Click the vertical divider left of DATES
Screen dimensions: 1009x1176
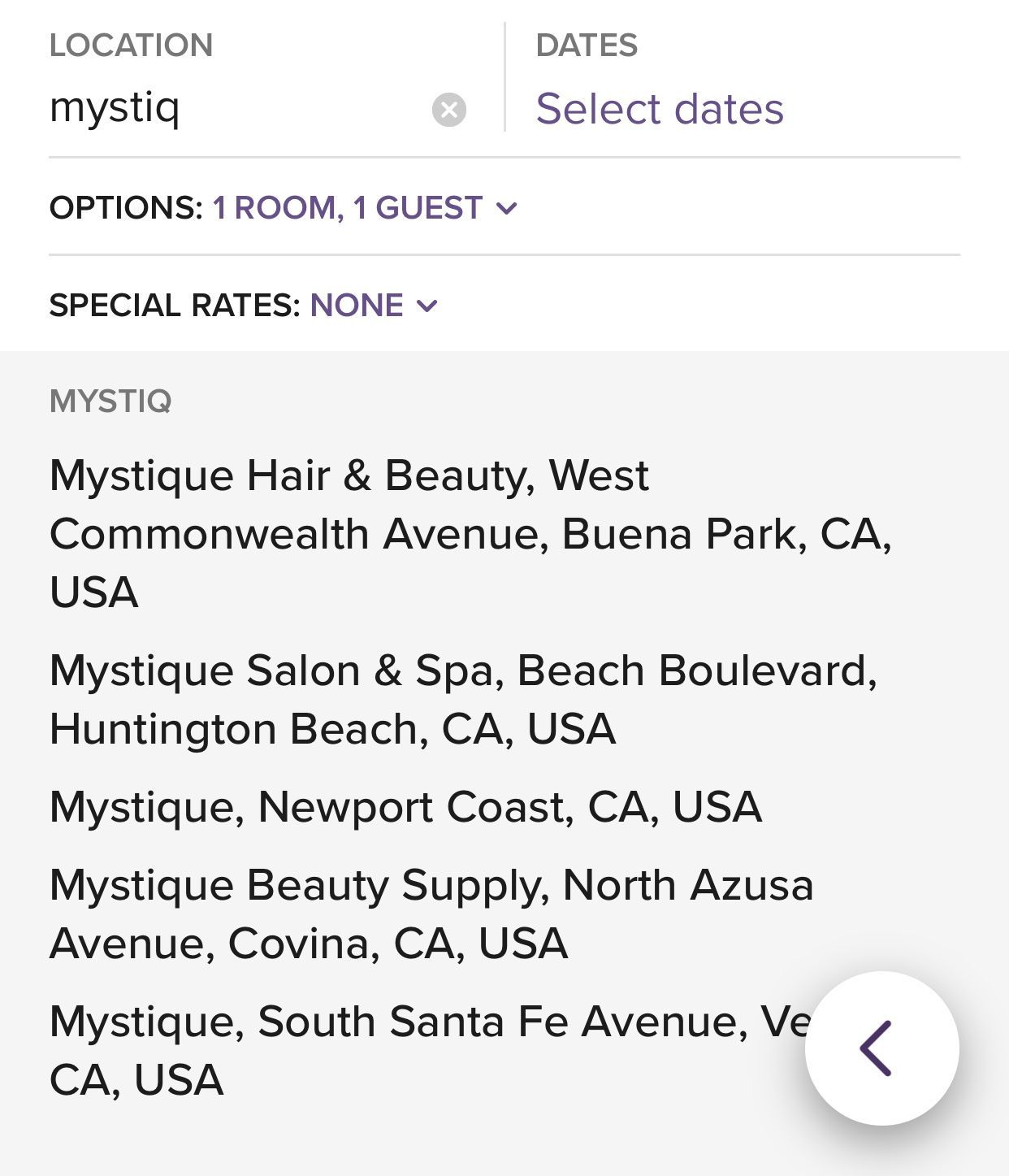click(505, 77)
